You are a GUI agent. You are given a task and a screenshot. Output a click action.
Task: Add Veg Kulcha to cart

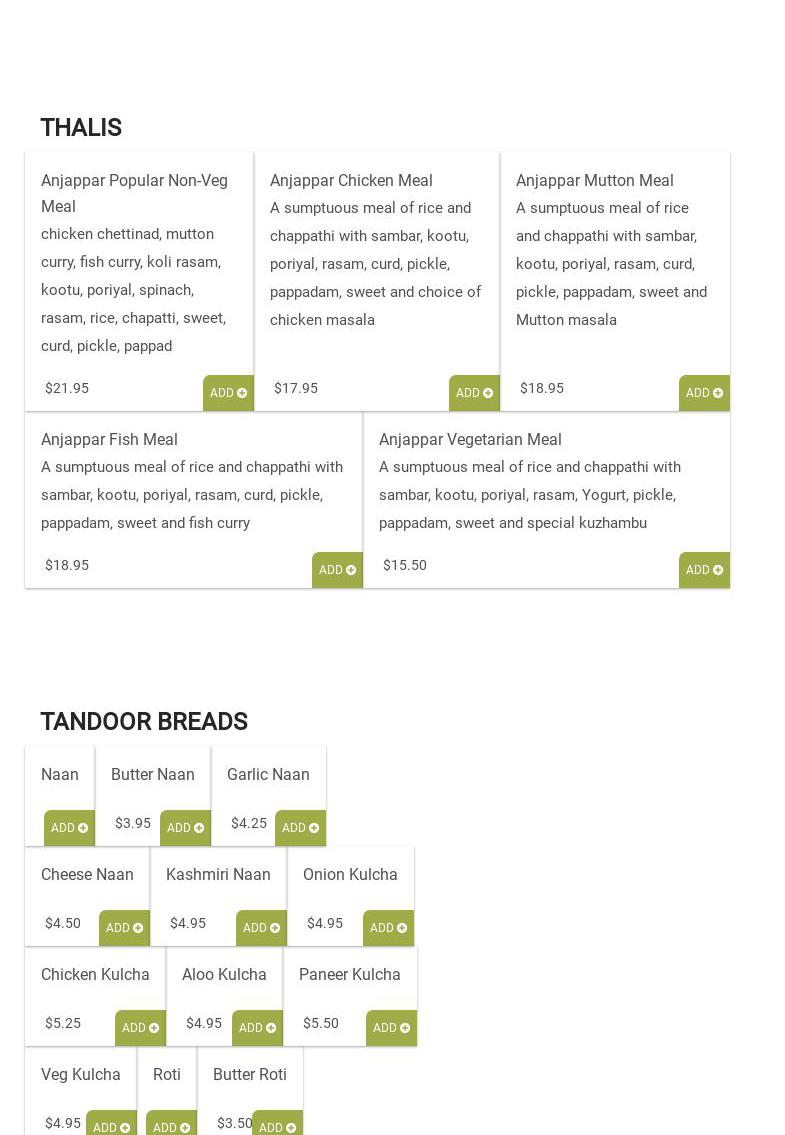111,1127
